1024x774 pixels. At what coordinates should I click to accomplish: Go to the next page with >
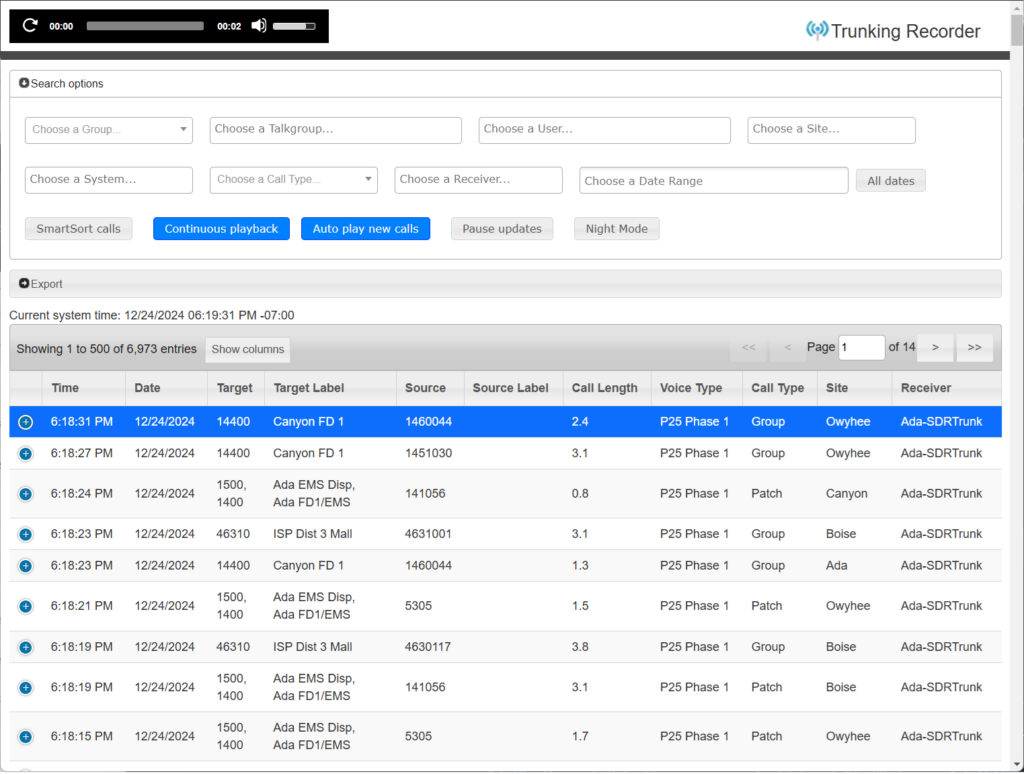coord(935,347)
